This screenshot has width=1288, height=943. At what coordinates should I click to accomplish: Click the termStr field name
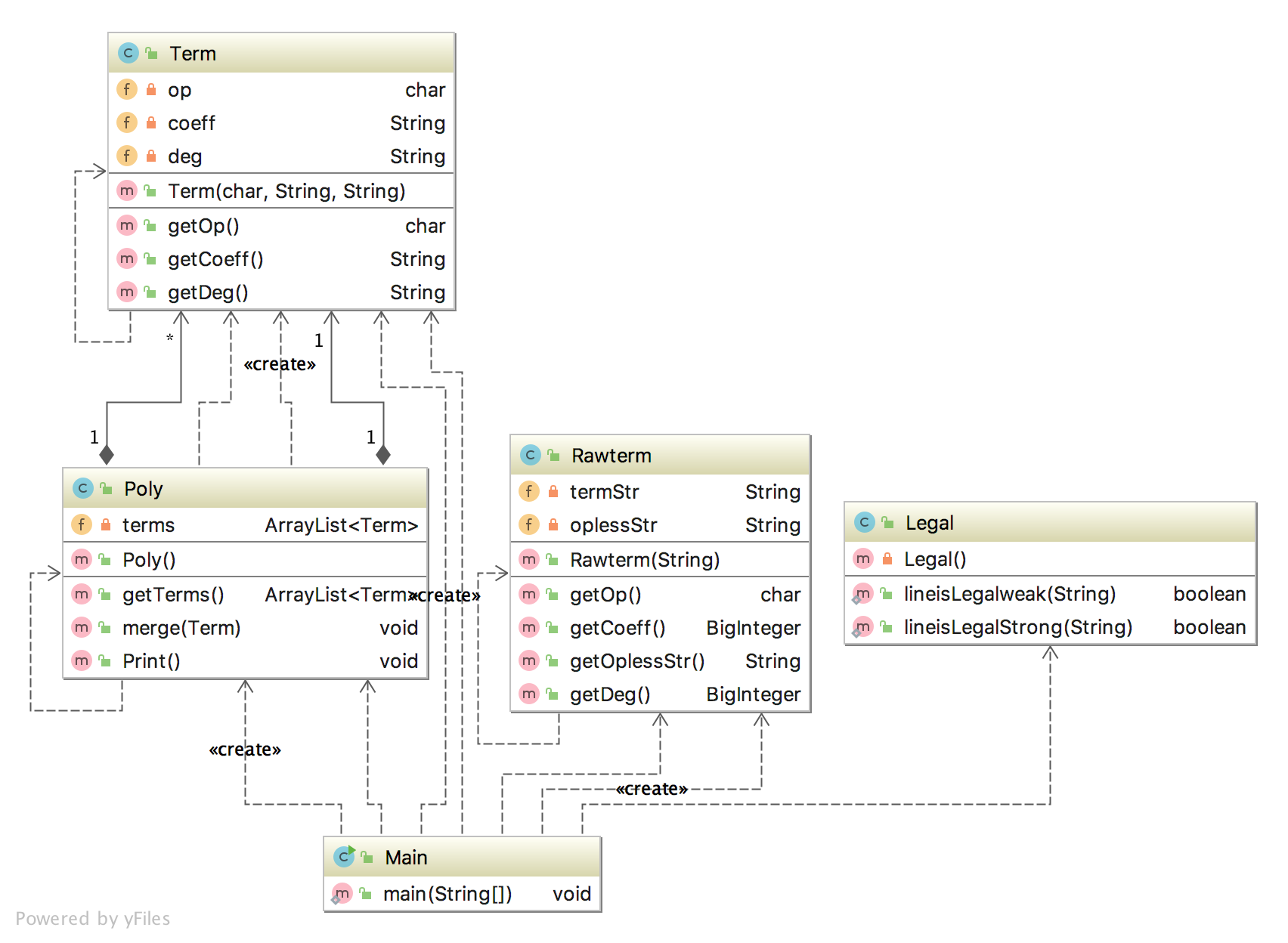604,492
